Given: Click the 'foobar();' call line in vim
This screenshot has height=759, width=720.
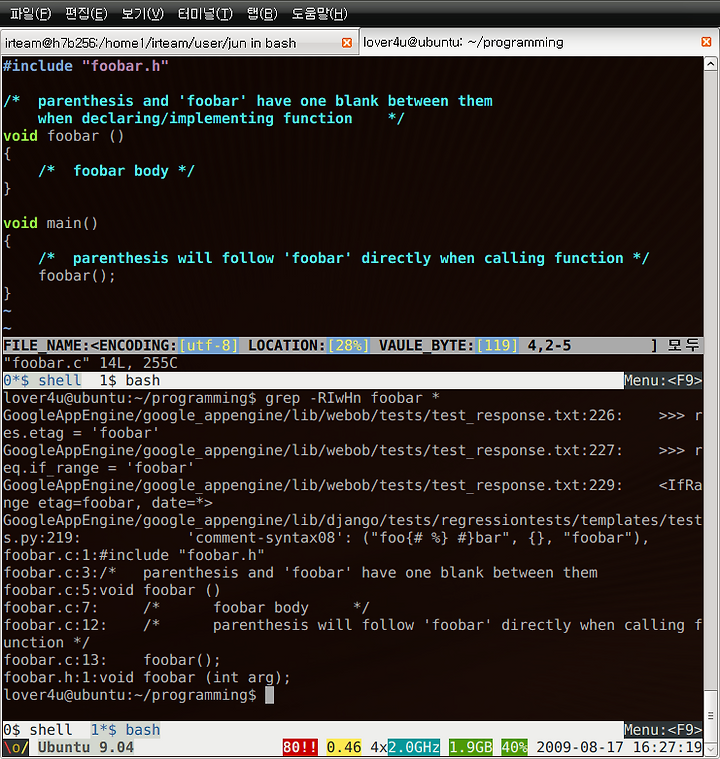Looking at the screenshot, I should click(77, 276).
